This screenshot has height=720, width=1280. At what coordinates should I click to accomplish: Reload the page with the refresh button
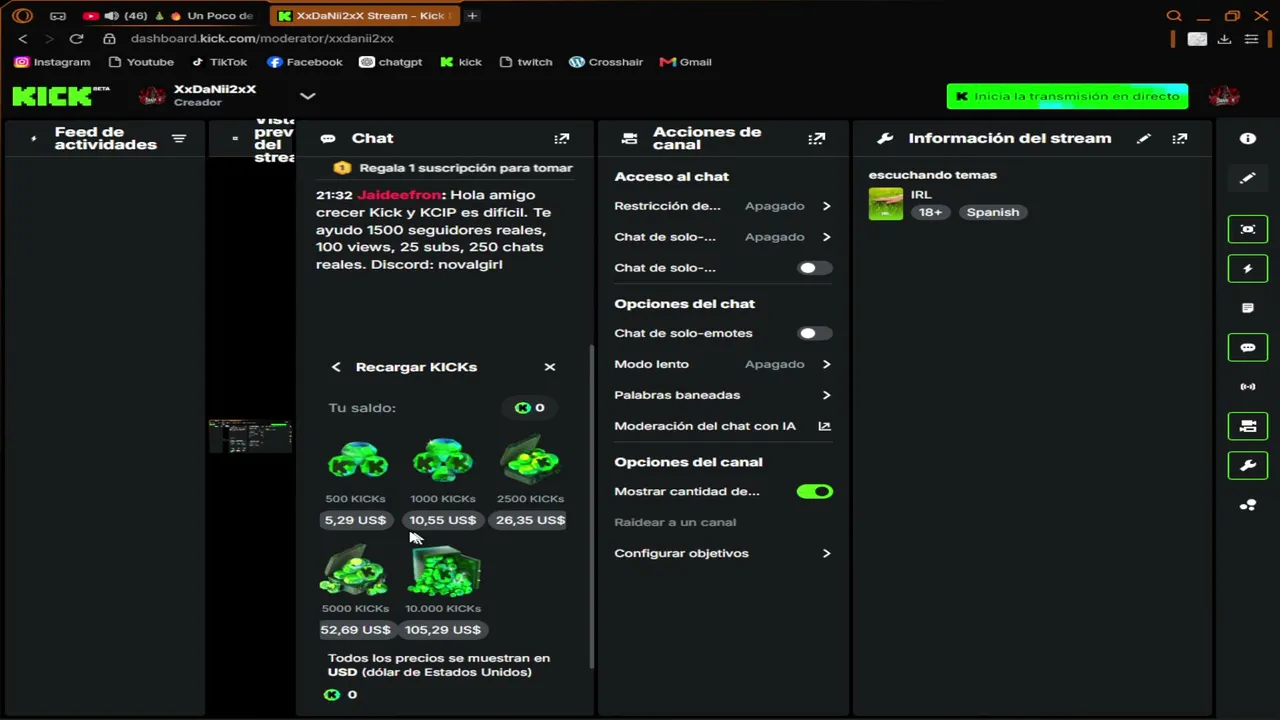[76, 39]
